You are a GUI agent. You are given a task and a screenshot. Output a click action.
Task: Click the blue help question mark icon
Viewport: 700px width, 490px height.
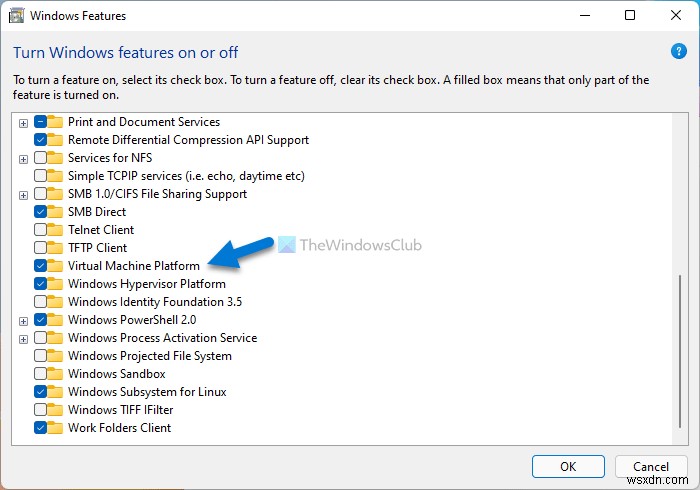pos(679,50)
